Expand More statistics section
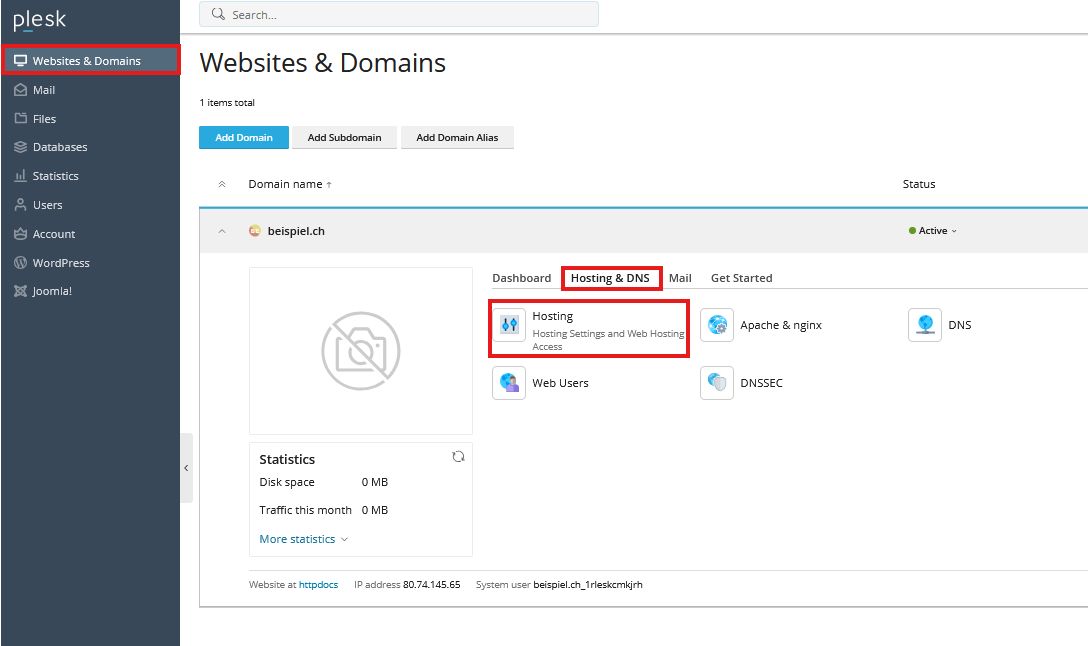This screenshot has height=646, width=1088. click(303, 539)
